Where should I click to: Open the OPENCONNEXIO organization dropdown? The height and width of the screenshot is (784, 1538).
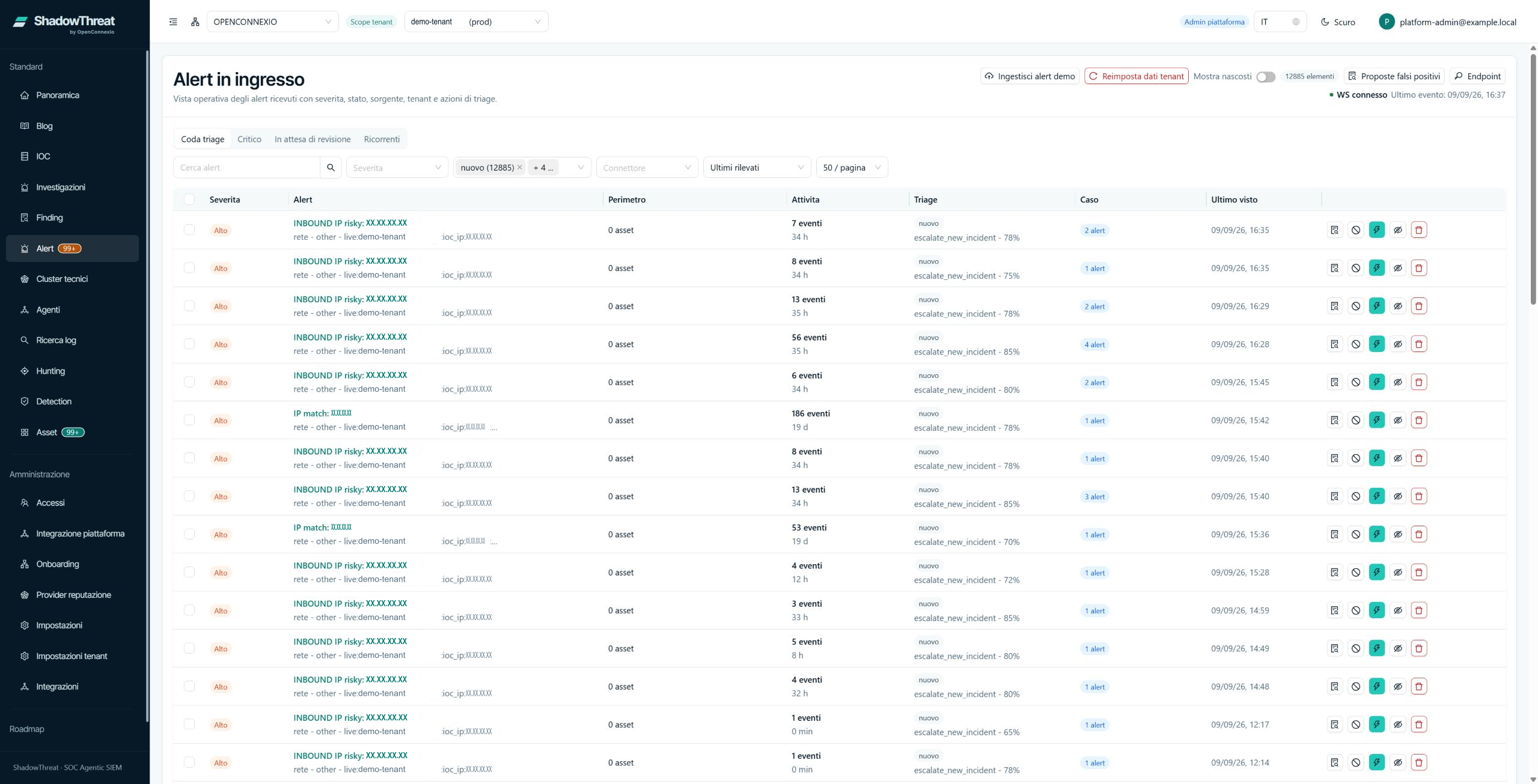pos(272,22)
